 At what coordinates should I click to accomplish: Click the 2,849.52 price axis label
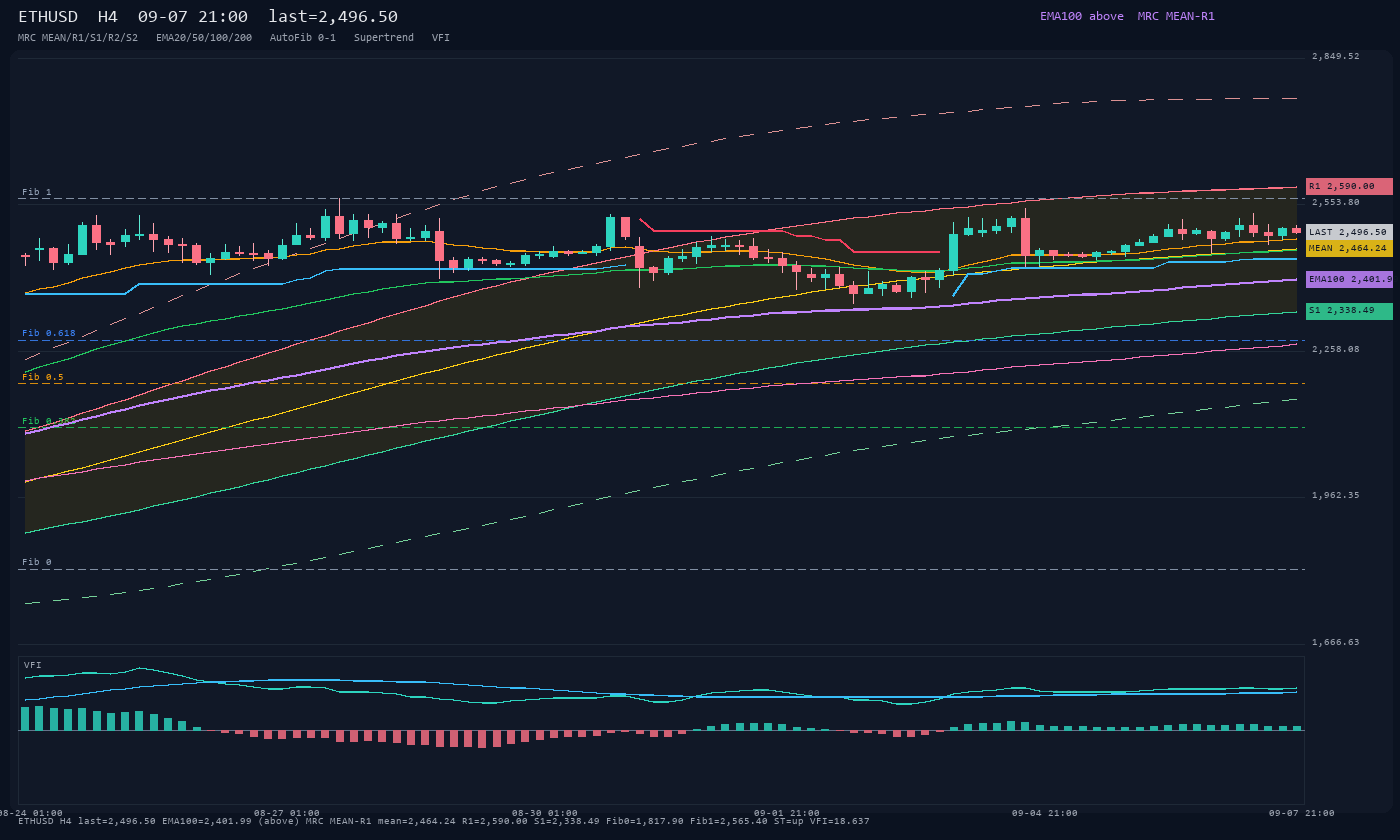point(1336,56)
